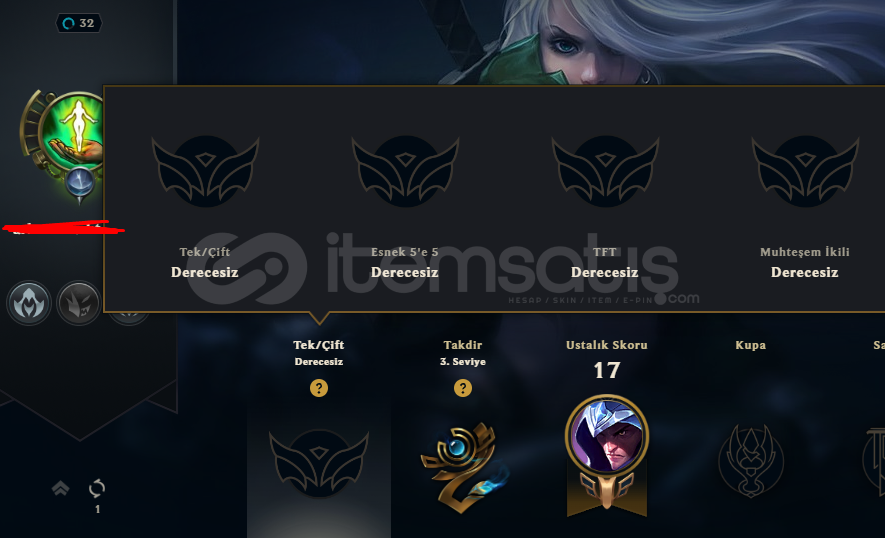
Task: Click the double chevron up icon
Action: click(60, 488)
